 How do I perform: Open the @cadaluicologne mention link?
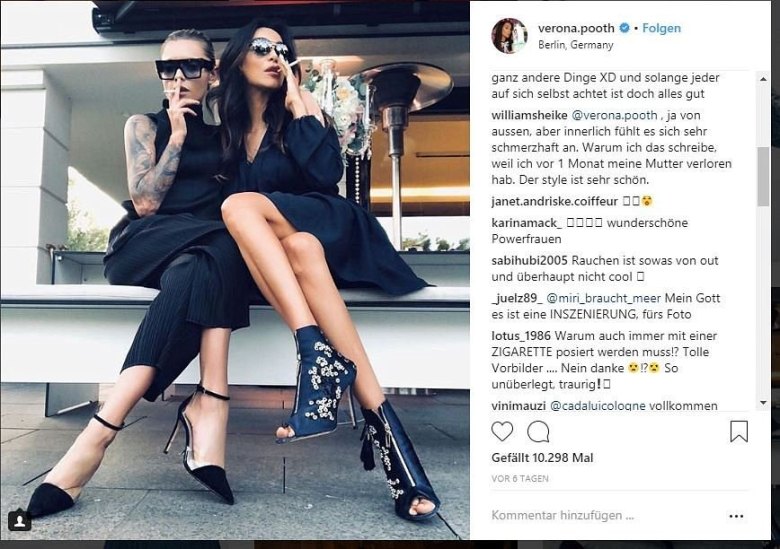(597, 406)
